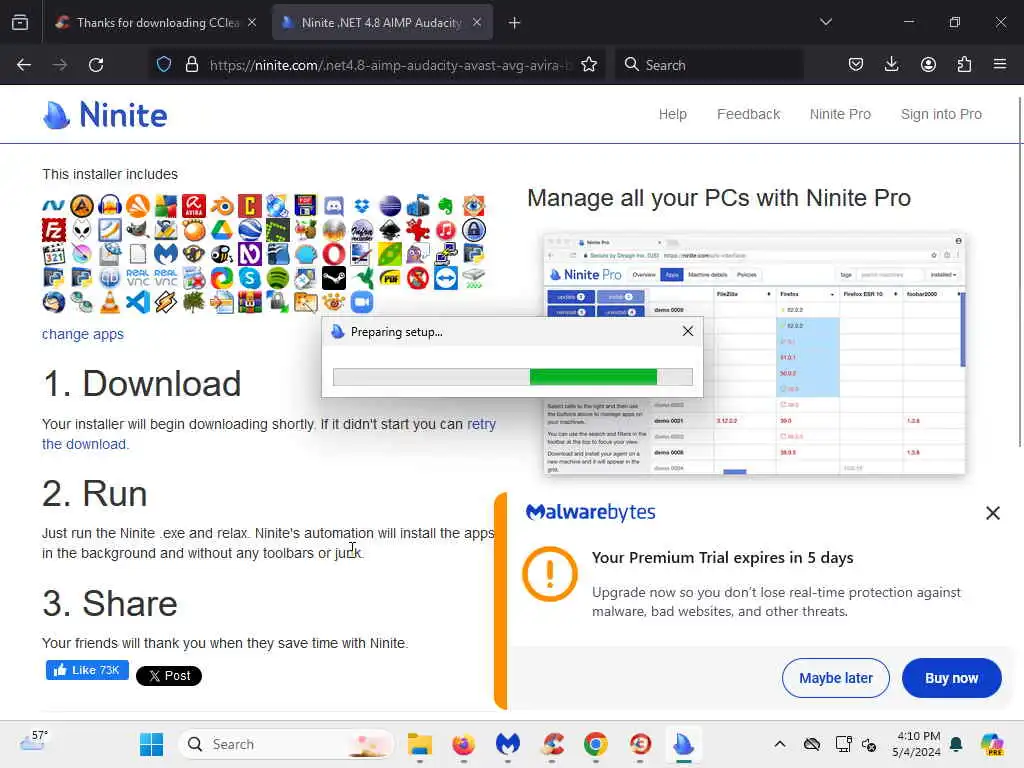1024x768 pixels.
Task: Click the red Avira icon
Action: point(194,206)
